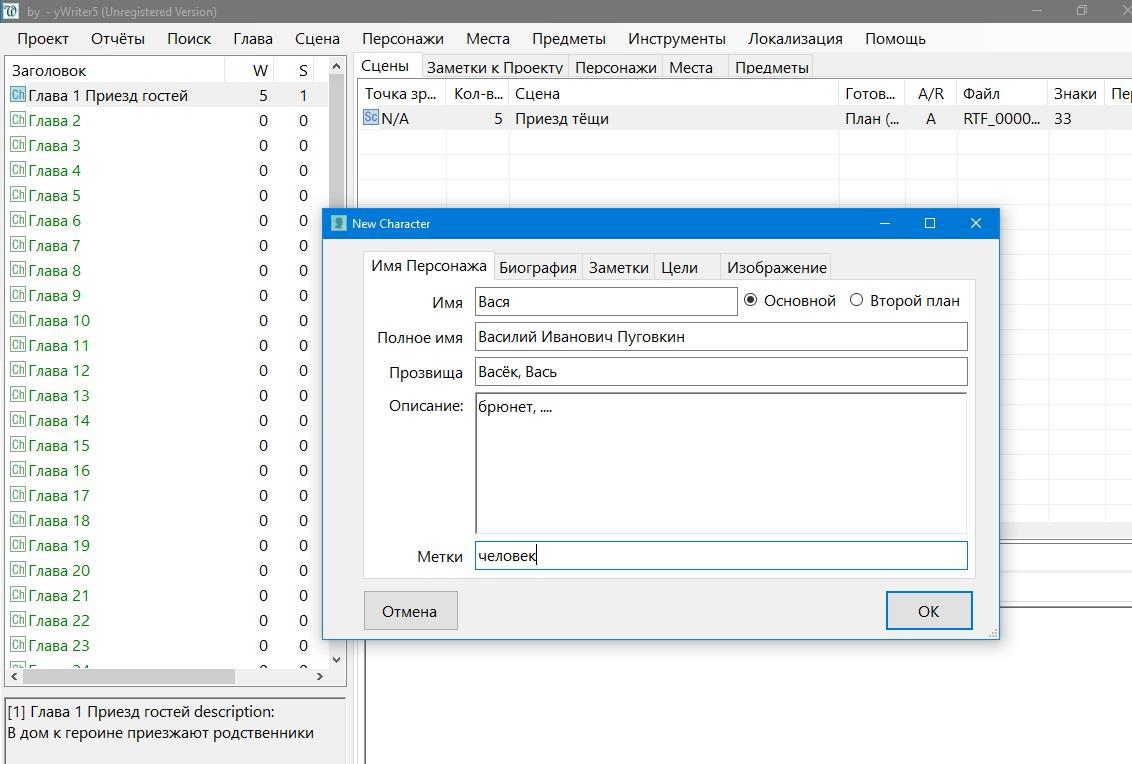Confirm the character with OK
1132x764 pixels.
(928, 611)
